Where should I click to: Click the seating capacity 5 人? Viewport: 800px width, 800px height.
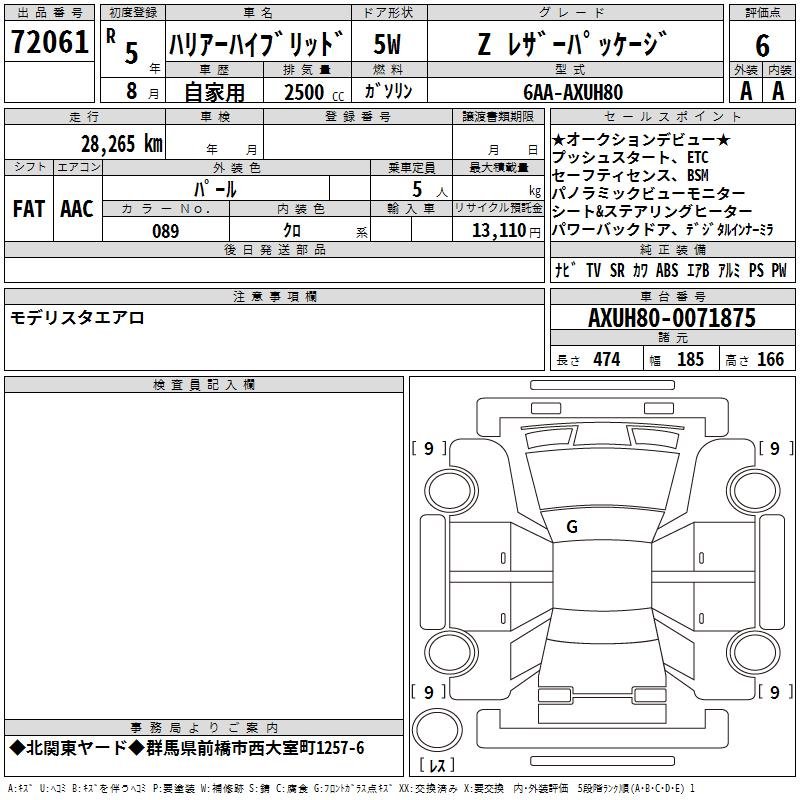point(430,190)
